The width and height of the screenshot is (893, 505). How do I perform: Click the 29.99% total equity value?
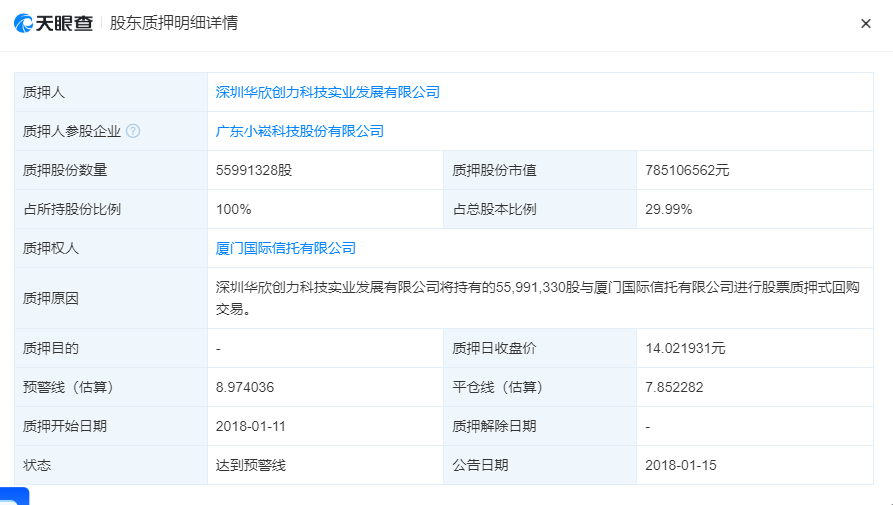point(669,210)
